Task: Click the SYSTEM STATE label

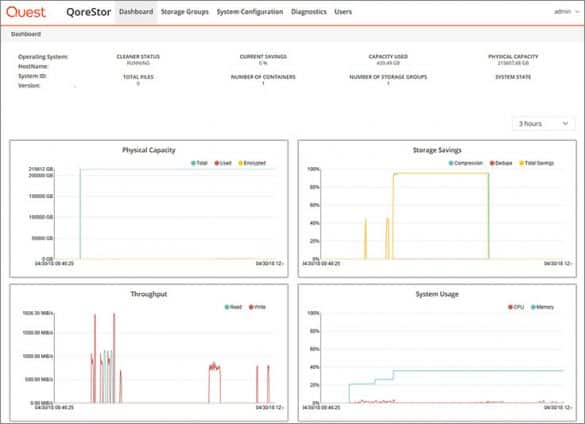Action: (x=513, y=77)
